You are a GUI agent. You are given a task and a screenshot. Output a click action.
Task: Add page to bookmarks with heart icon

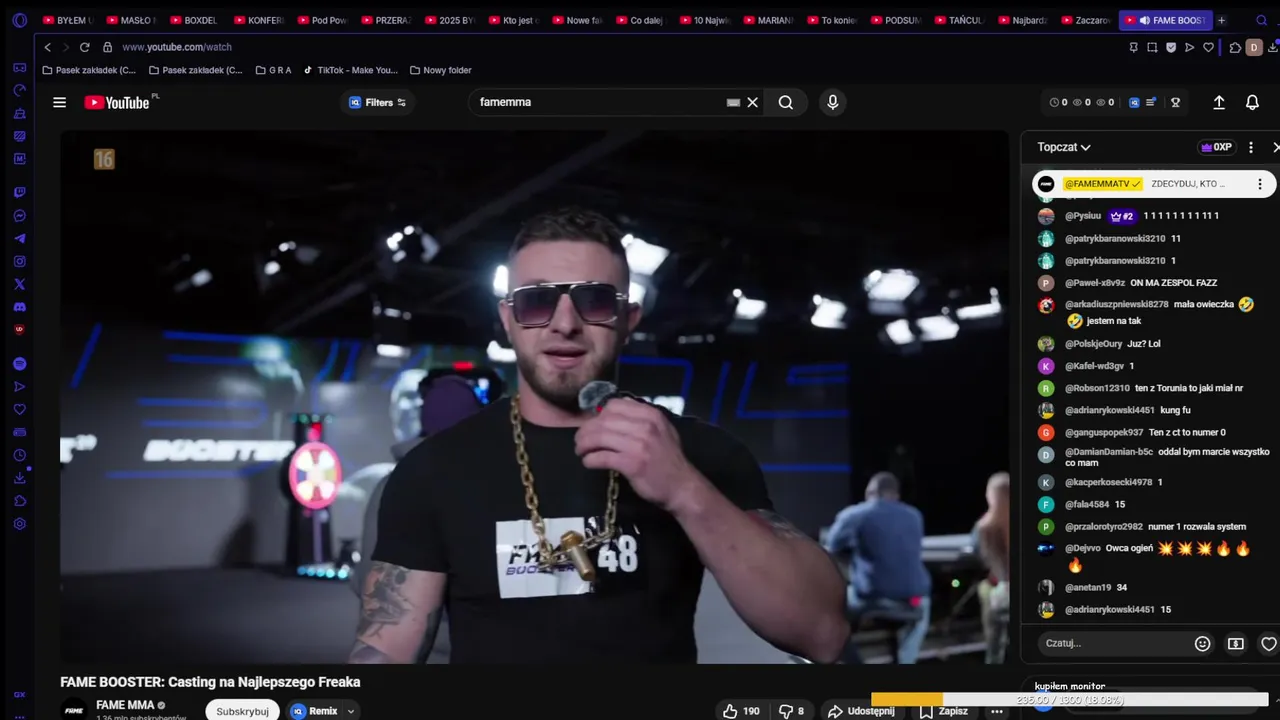click(1208, 47)
